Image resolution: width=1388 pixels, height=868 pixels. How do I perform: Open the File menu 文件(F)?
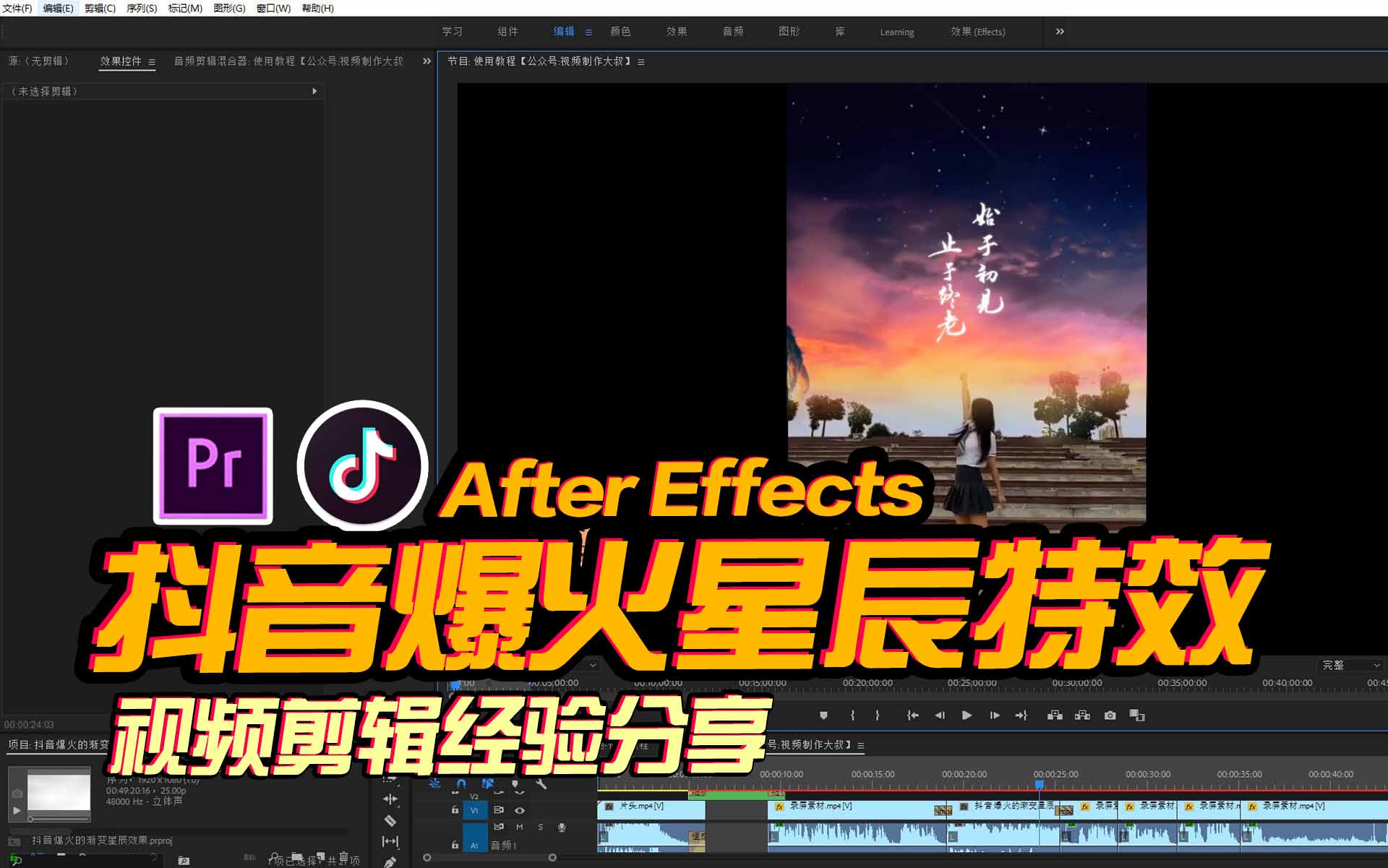point(17,8)
